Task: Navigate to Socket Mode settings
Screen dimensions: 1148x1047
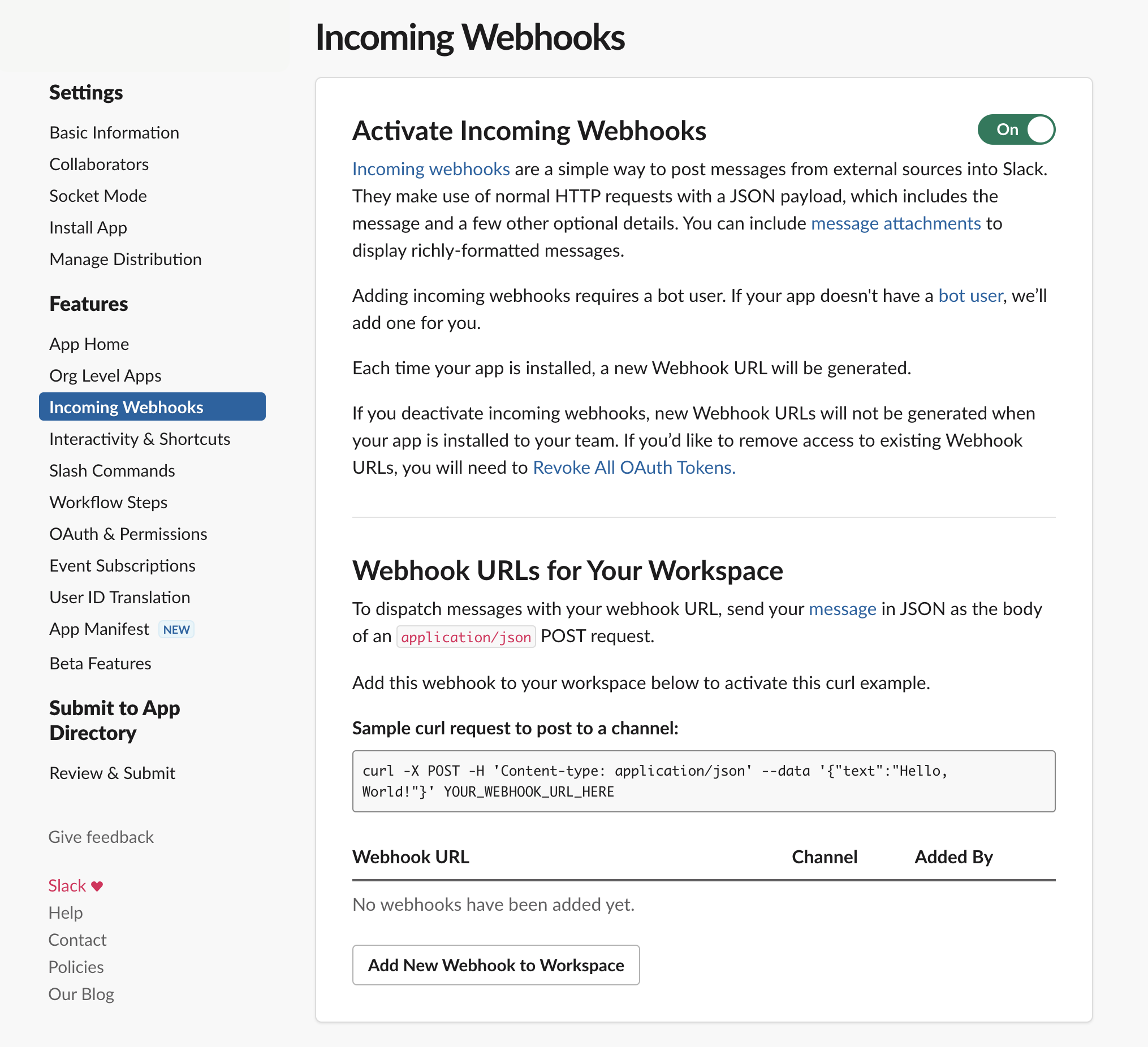Action: point(98,195)
